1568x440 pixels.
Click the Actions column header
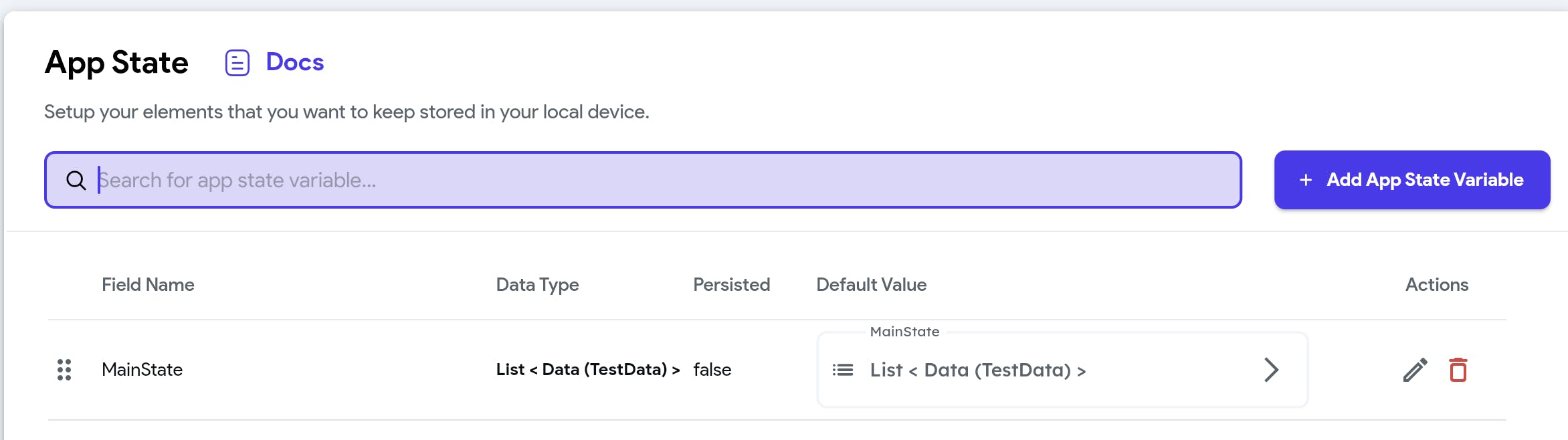click(x=1436, y=285)
